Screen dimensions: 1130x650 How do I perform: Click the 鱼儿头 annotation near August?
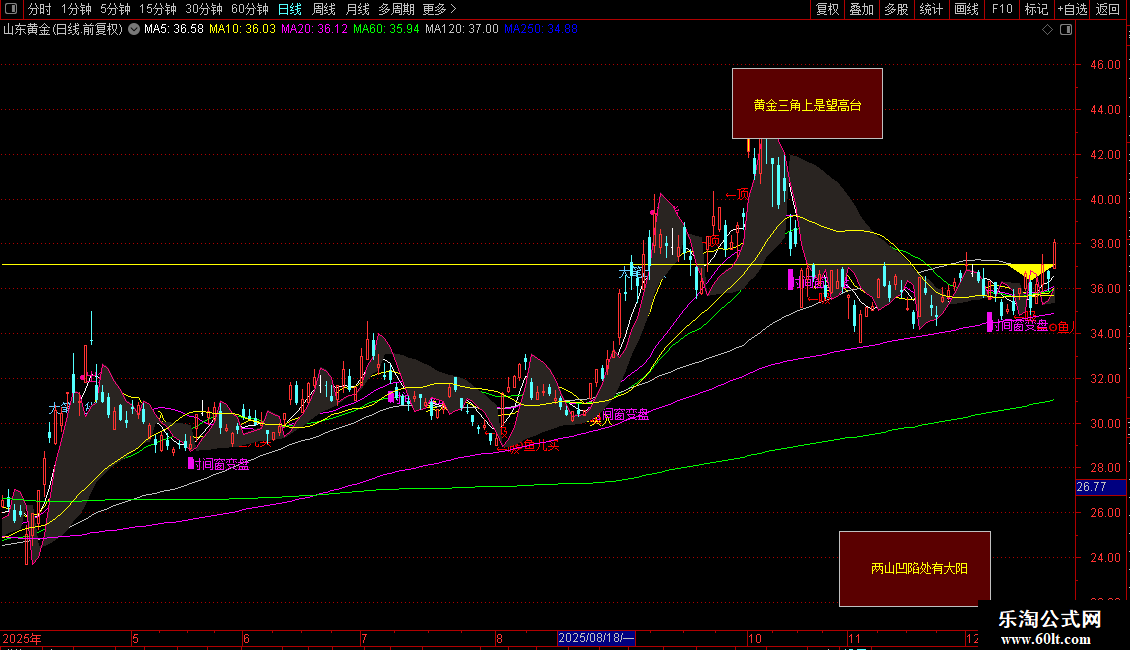coord(541,445)
